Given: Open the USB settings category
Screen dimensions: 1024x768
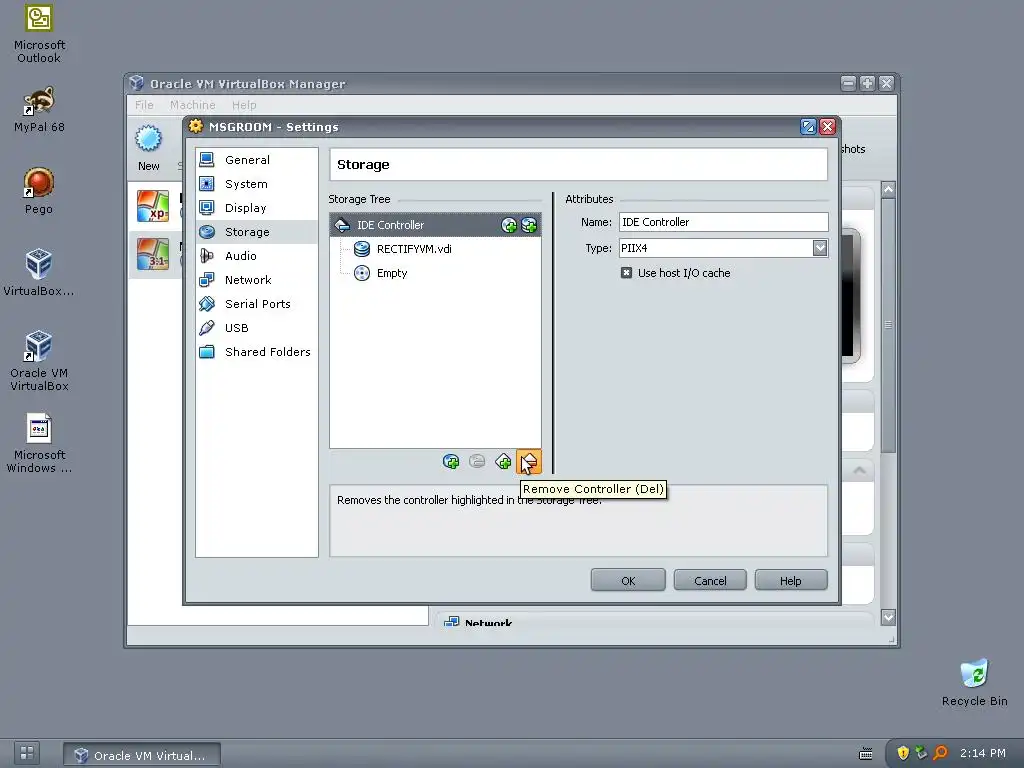Looking at the screenshot, I should [x=257, y=328].
